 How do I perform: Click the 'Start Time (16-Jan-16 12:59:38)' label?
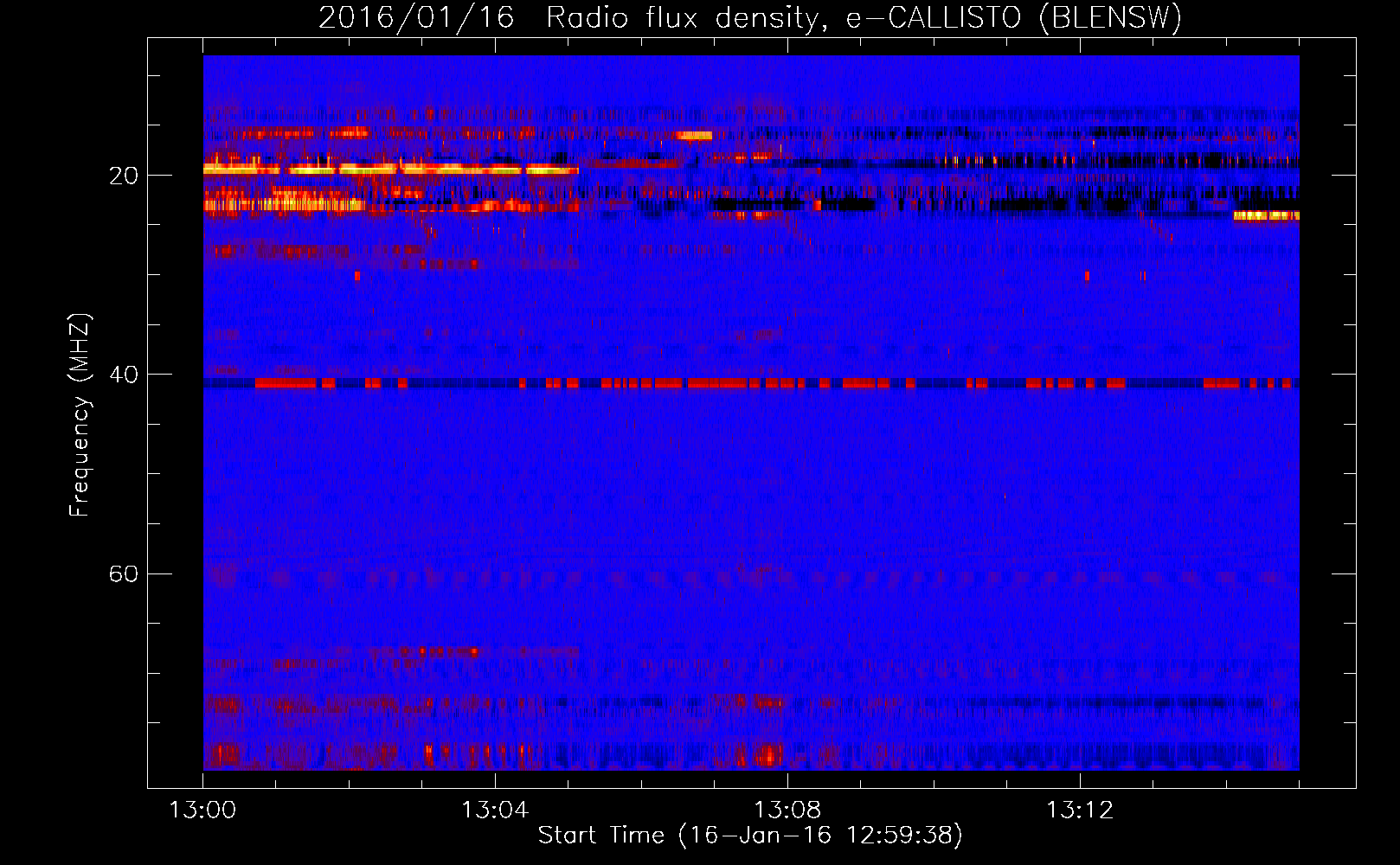(750, 836)
